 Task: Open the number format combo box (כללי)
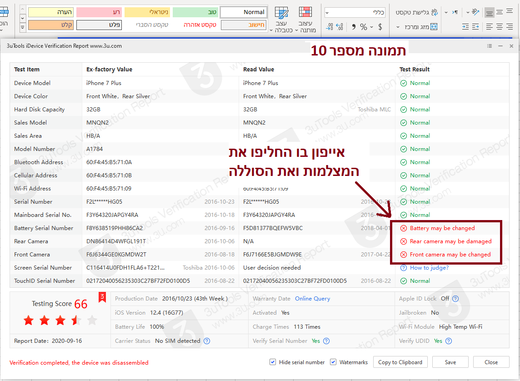[x=355, y=13]
